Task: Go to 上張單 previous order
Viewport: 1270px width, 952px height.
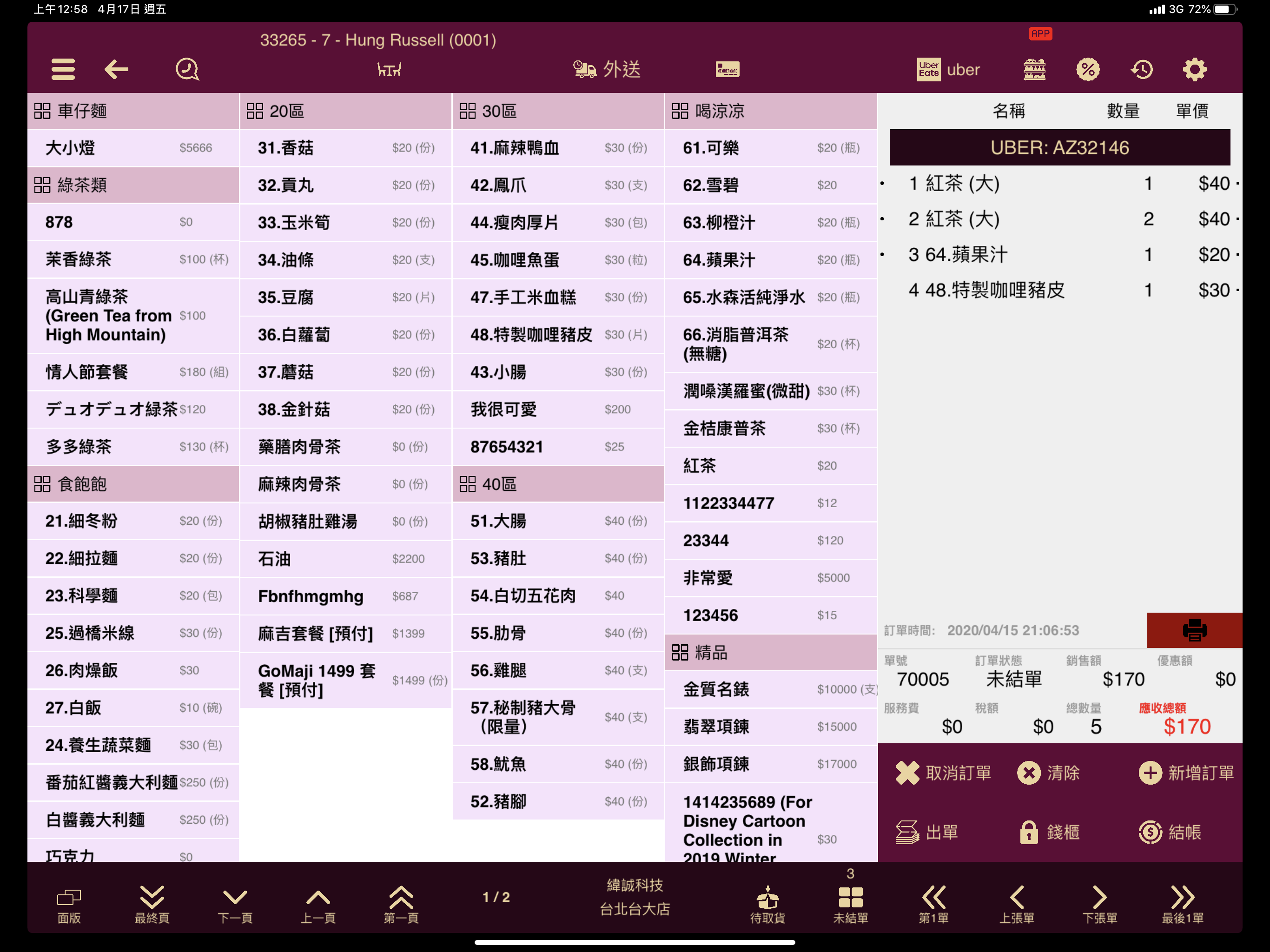Action: point(1016,904)
